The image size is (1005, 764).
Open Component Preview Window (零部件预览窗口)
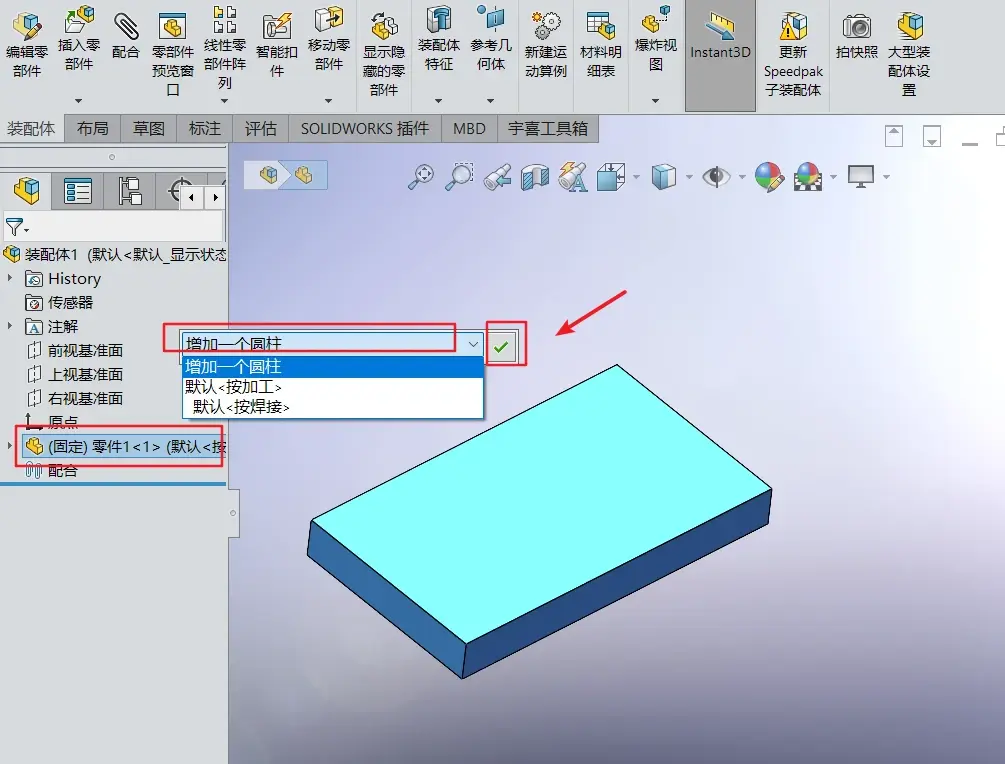(x=172, y=54)
